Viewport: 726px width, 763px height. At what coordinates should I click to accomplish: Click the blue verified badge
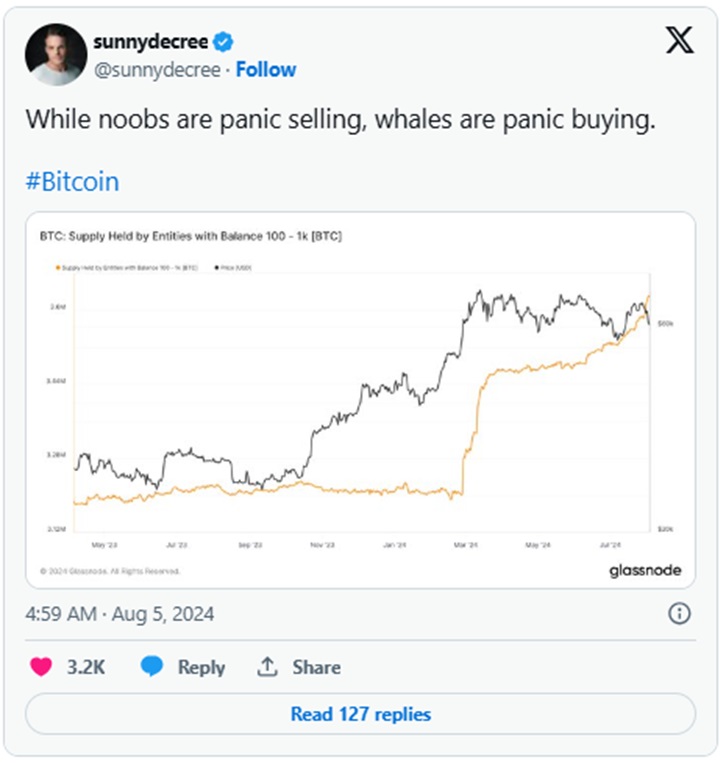click(x=223, y=42)
